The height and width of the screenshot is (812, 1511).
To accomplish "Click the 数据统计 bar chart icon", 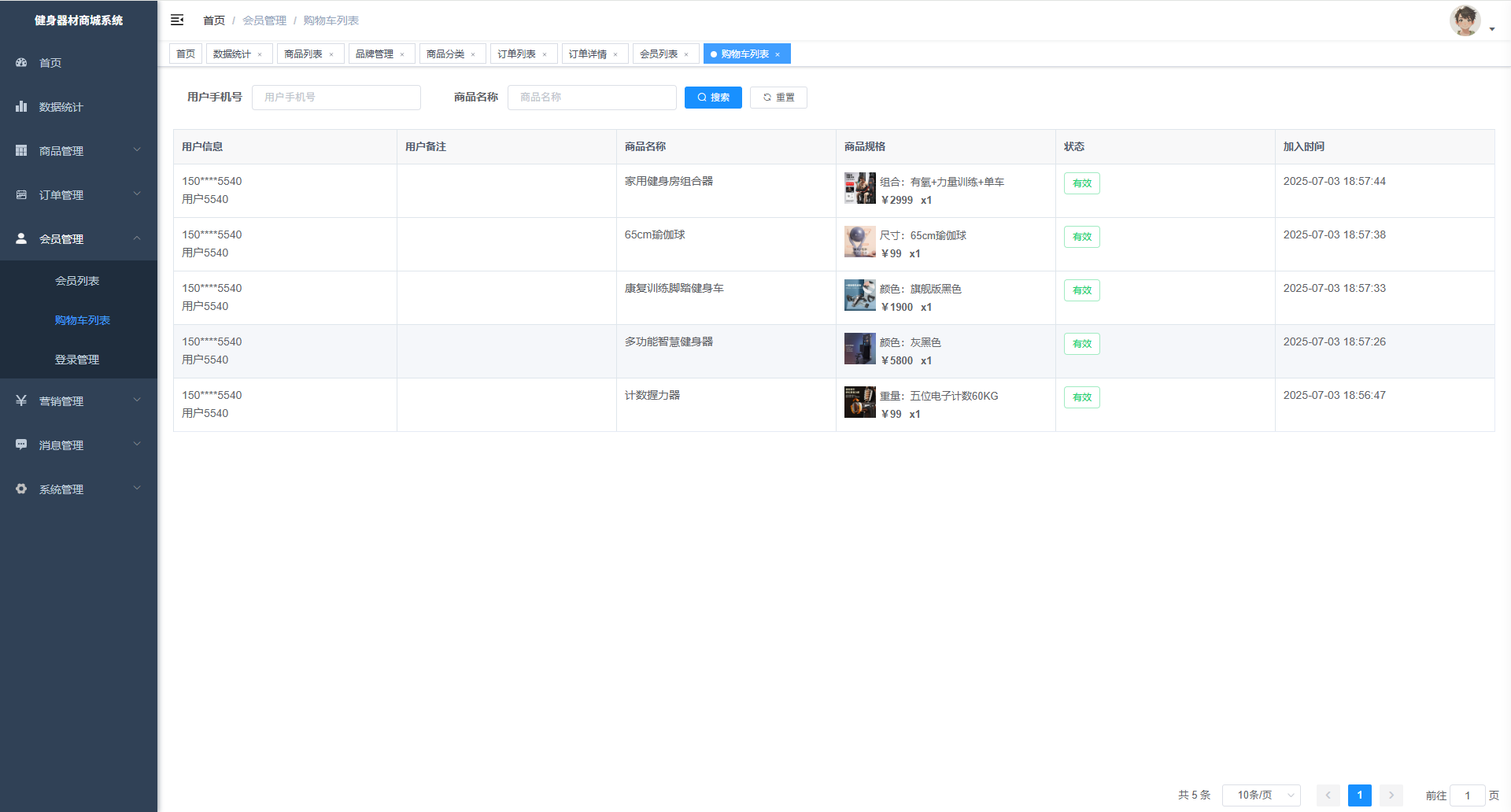I will pyautogui.click(x=21, y=106).
